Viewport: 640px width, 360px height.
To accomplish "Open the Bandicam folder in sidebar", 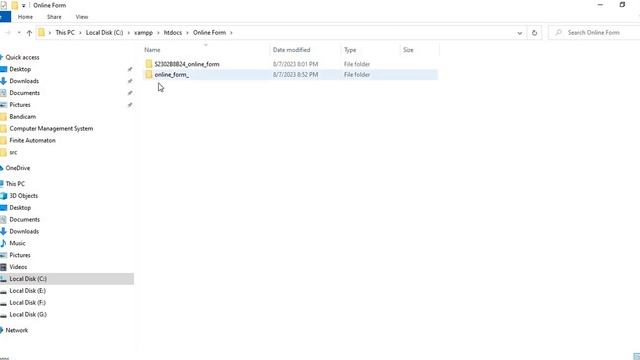I will [22, 116].
